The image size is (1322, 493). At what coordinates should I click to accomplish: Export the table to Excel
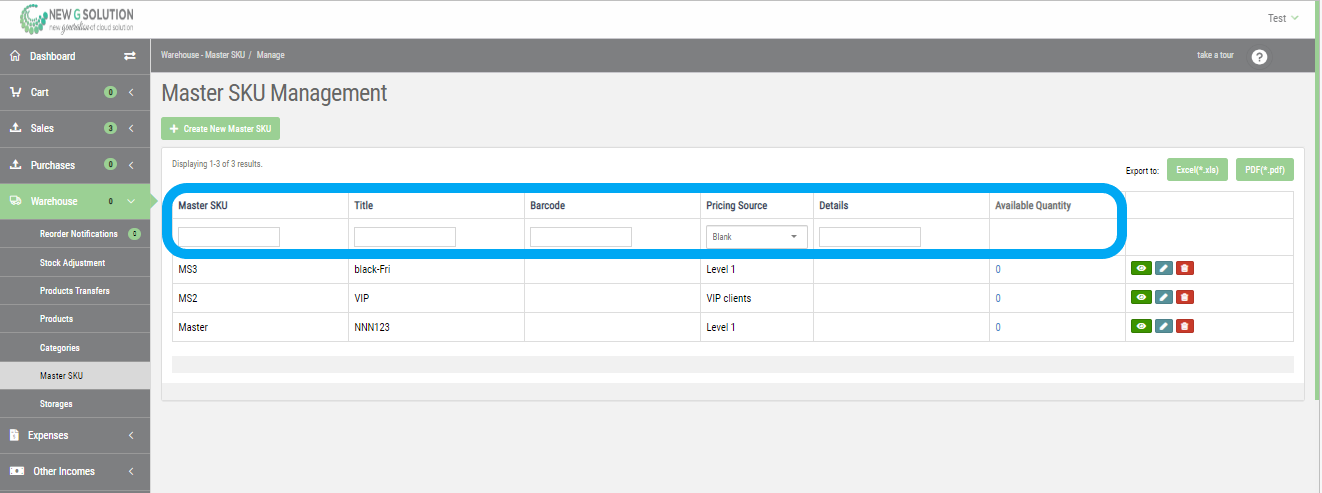(x=1197, y=170)
